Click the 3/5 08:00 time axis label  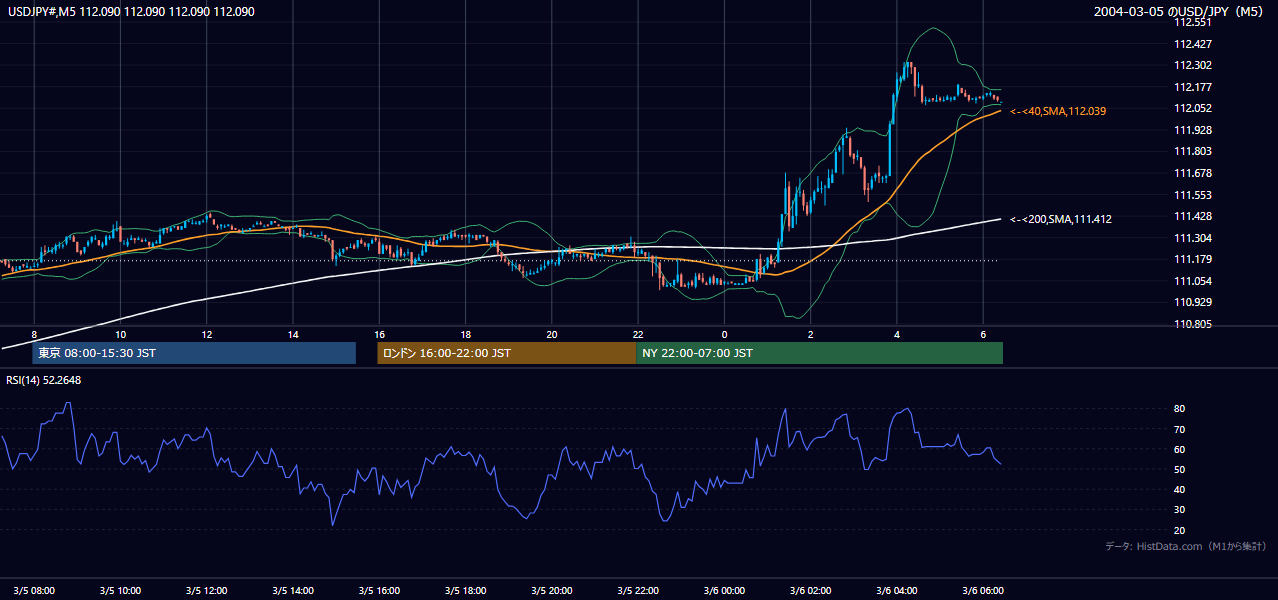(36, 590)
